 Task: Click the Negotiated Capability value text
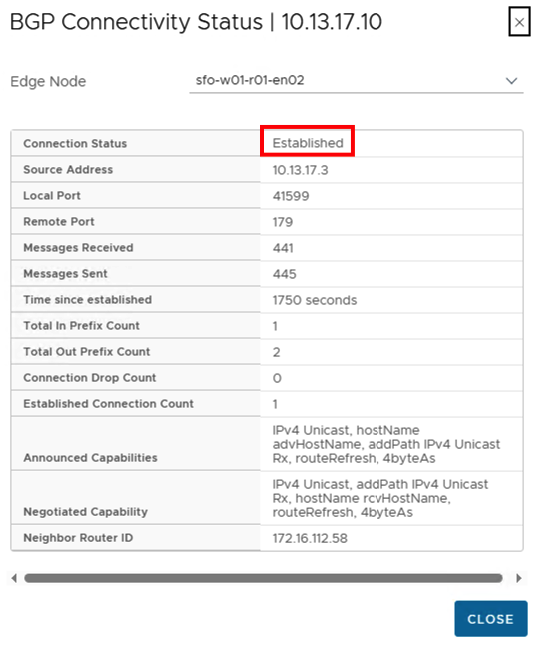click(380, 498)
